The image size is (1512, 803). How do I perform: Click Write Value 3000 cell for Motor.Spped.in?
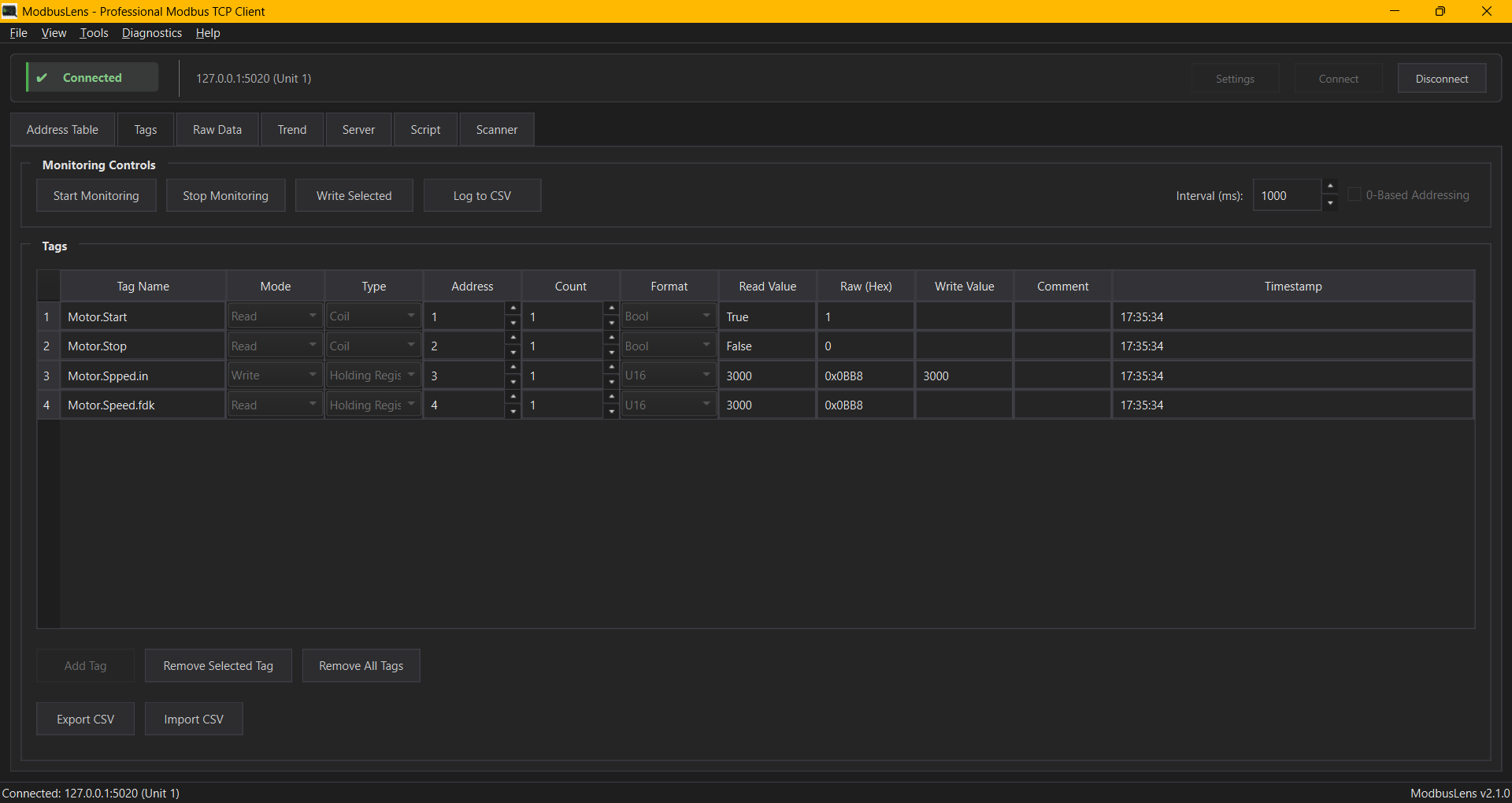pyautogui.click(x=964, y=376)
